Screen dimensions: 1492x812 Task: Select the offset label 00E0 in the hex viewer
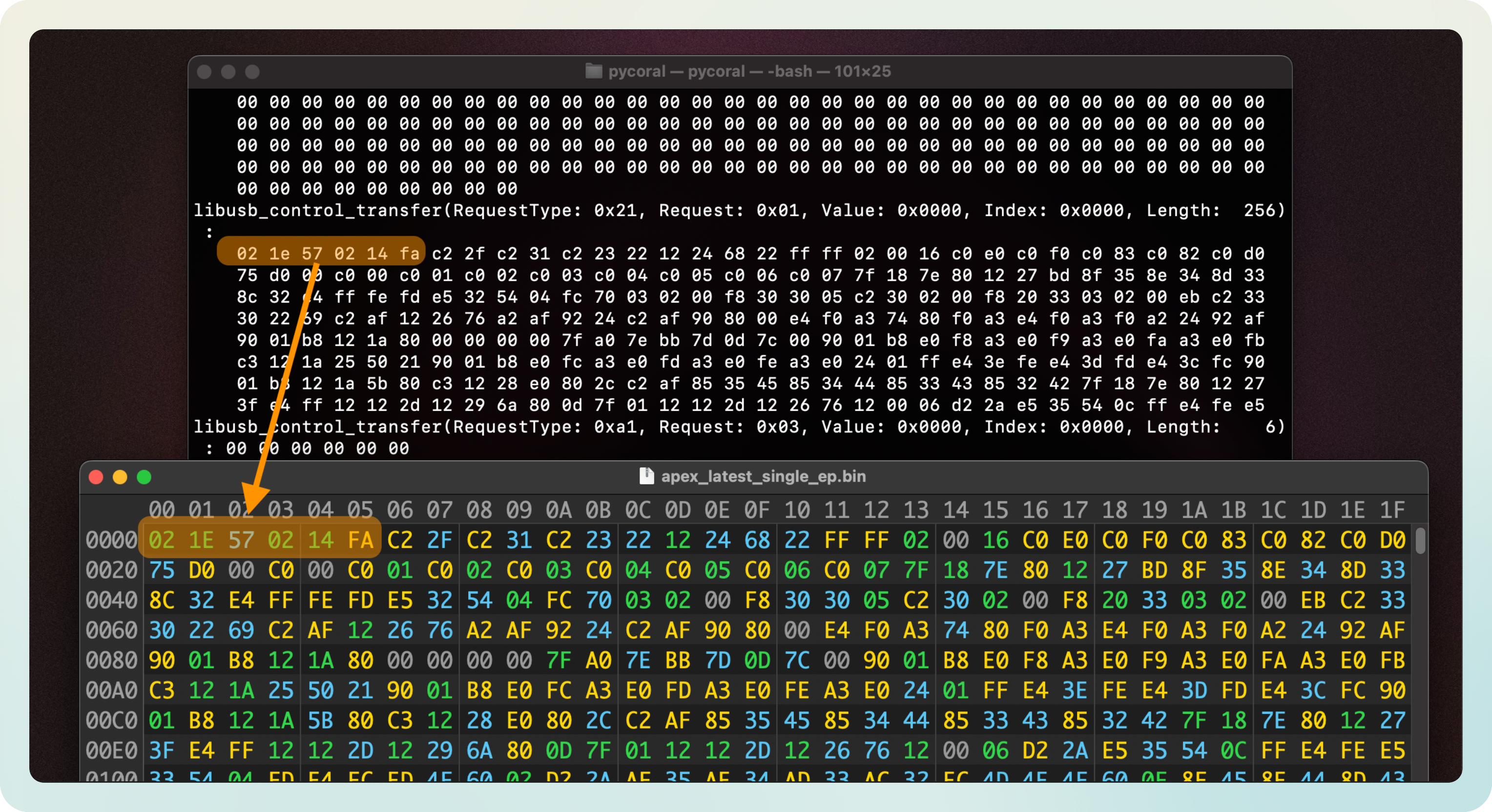[111, 750]
